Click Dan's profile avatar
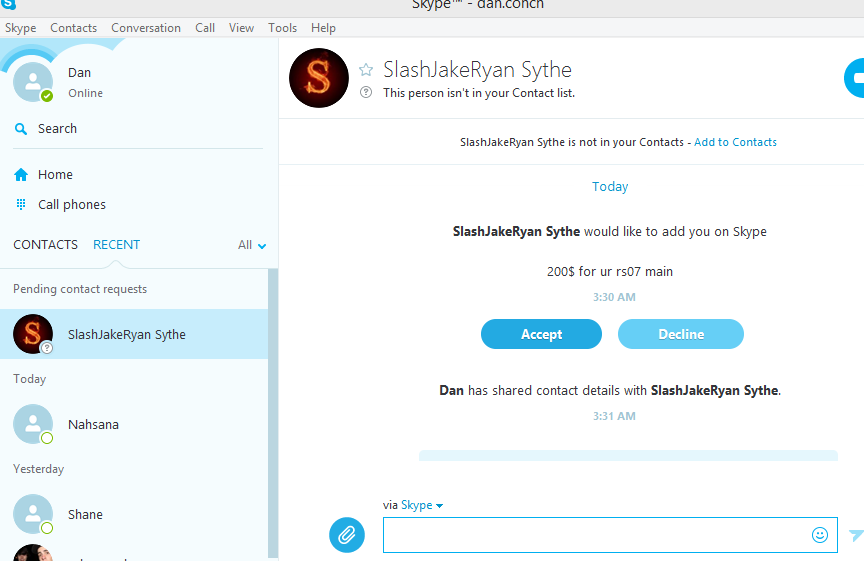The height and width of the screenshot is (561, 864). [33, 82]
